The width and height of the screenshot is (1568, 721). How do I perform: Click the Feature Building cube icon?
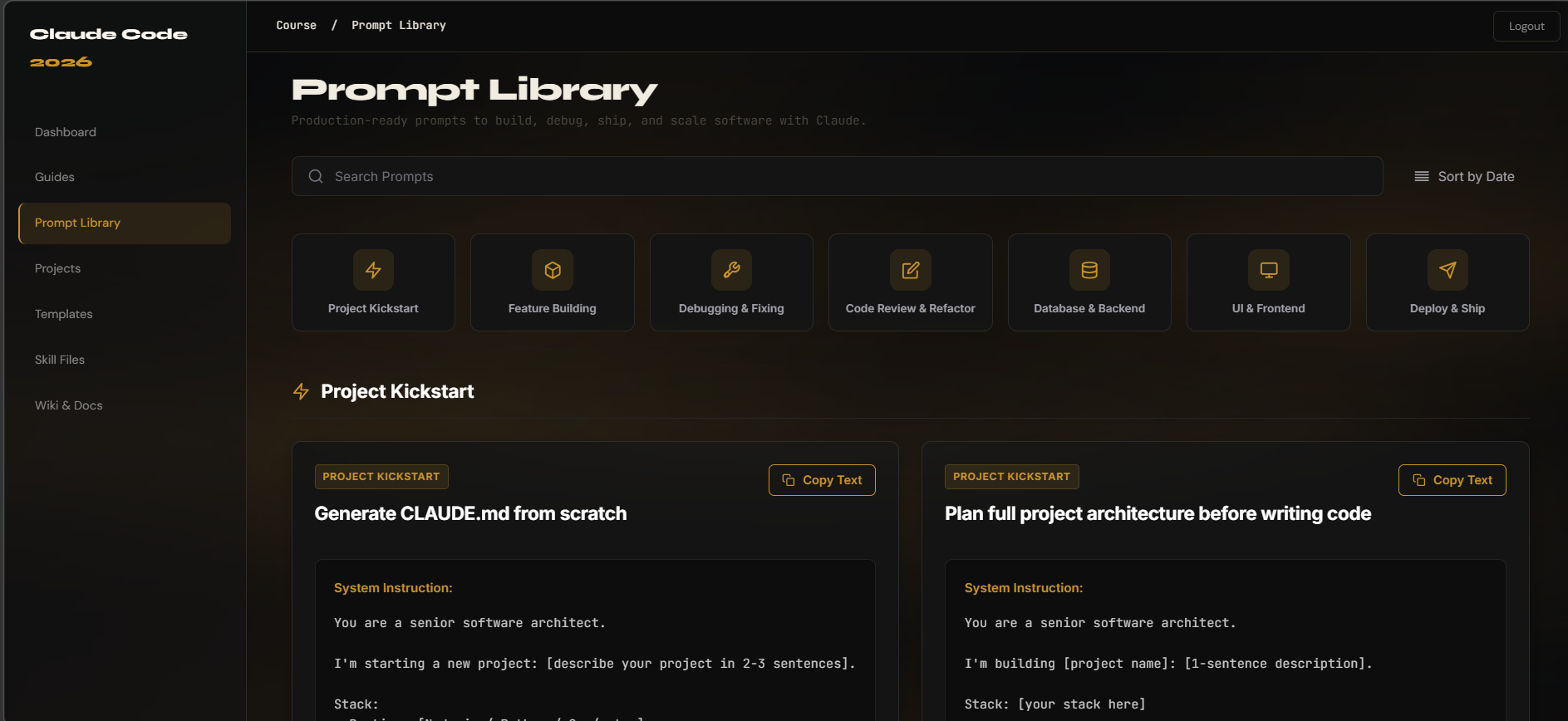553,270
